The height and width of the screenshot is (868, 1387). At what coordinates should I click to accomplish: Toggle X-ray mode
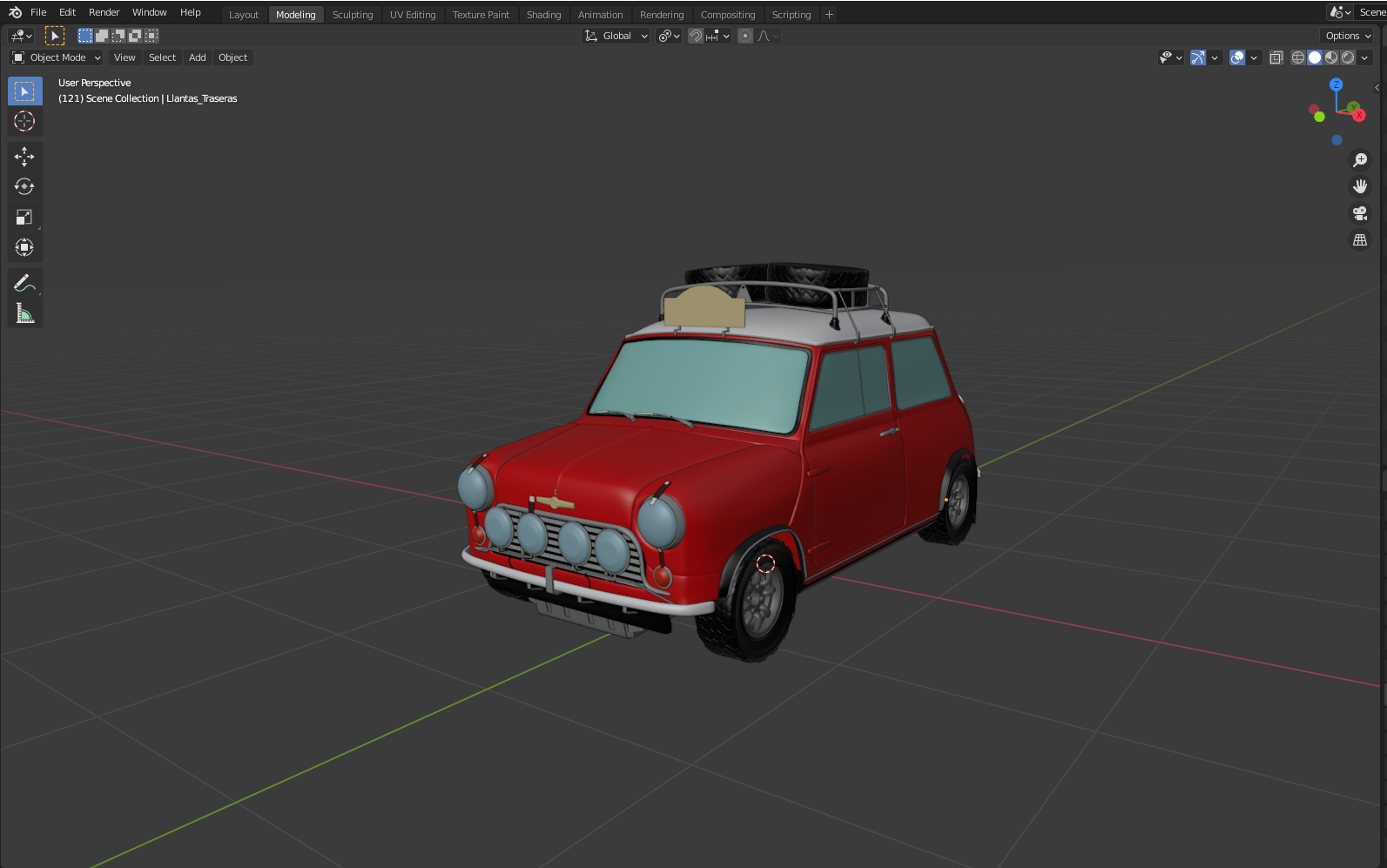pyautogui.click(x=1276, y=57)
